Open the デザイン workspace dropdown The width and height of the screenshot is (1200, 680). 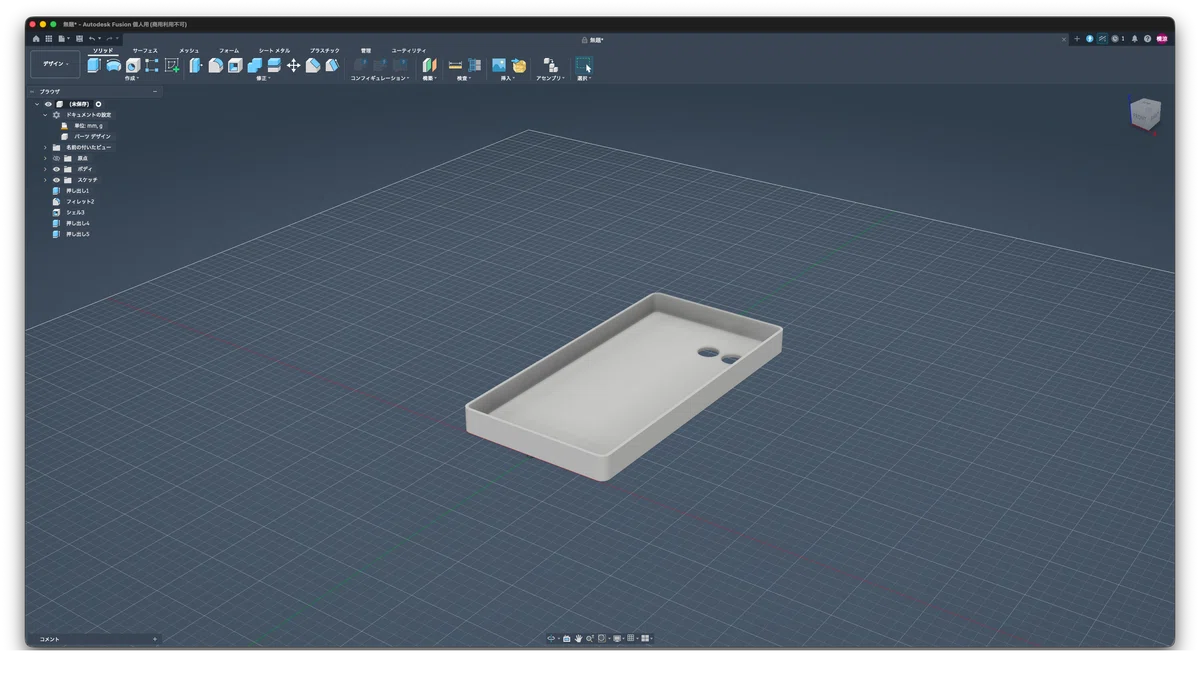pos(55,64)
